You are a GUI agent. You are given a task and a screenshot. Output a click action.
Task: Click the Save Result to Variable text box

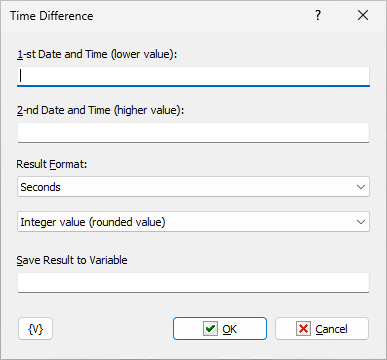[x=193, y=283]
